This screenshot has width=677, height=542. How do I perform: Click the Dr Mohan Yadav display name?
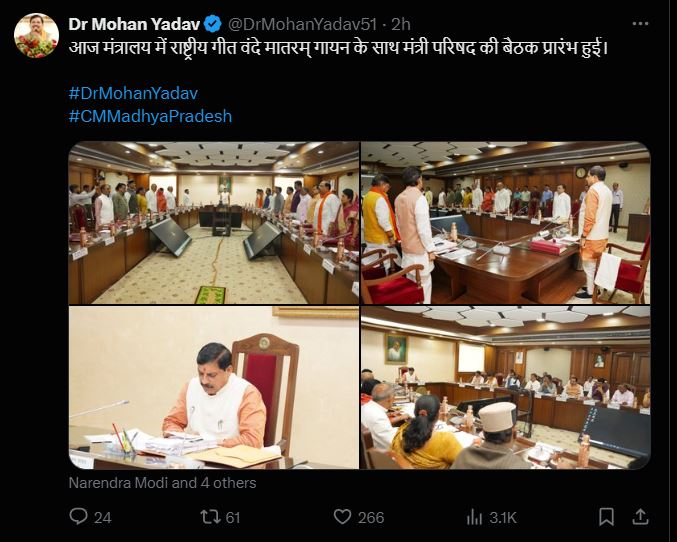pos(133,23)
